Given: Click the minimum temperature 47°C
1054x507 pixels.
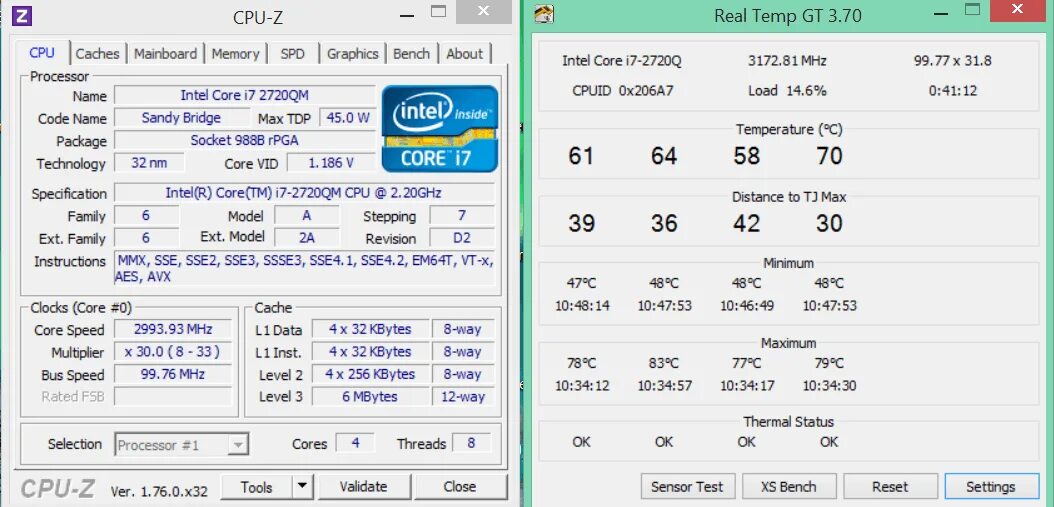Looking at the screenshot, I should 582,283.
